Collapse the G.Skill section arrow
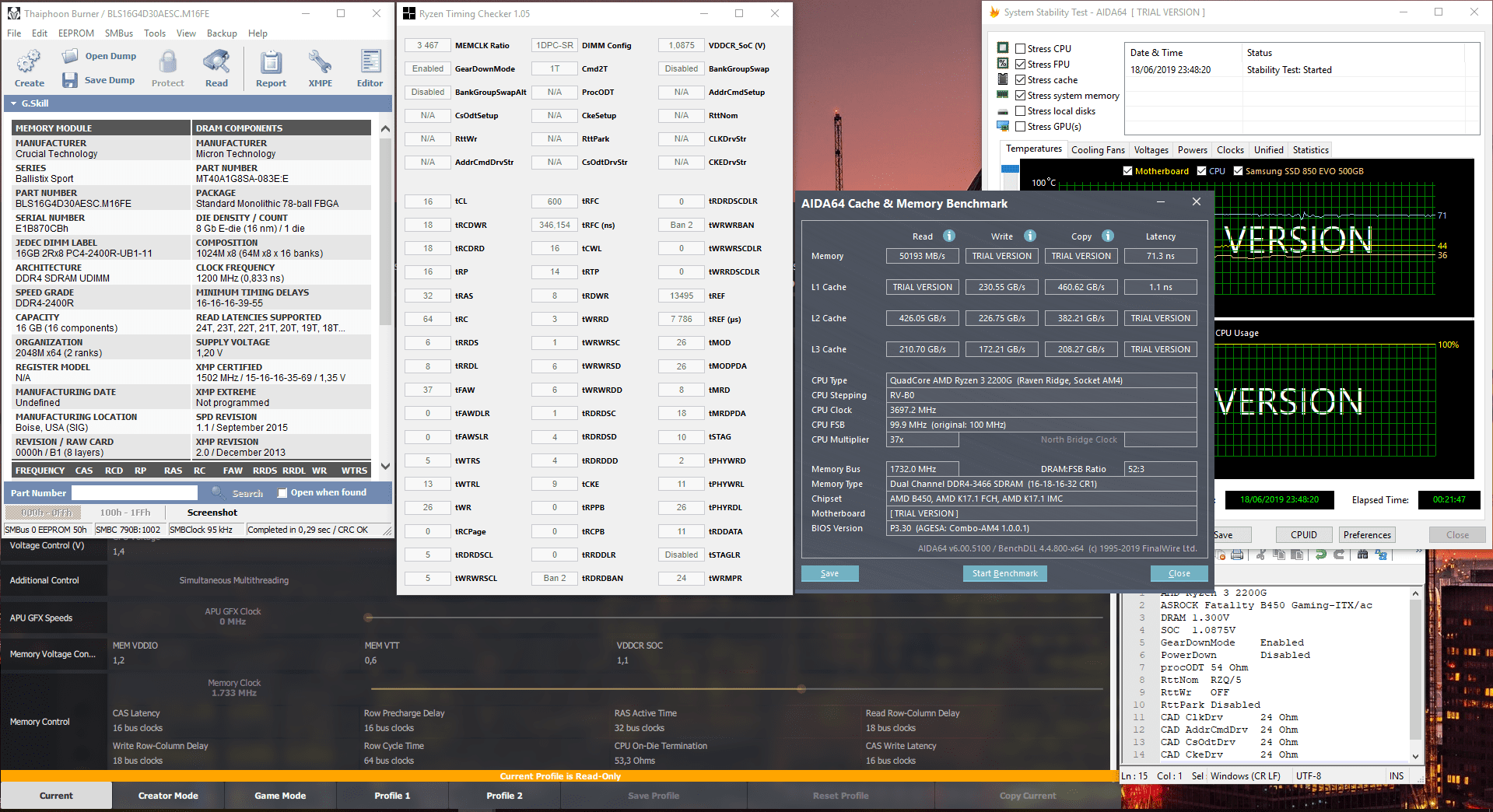1493x812 pixels. coord(13,103)
